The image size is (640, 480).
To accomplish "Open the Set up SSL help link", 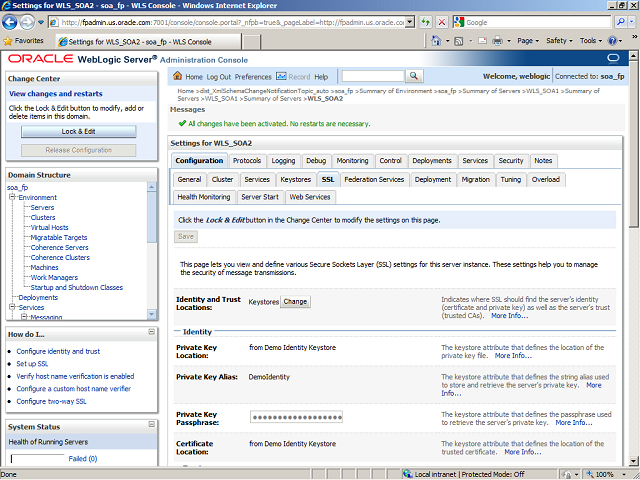I will (34, 364).
